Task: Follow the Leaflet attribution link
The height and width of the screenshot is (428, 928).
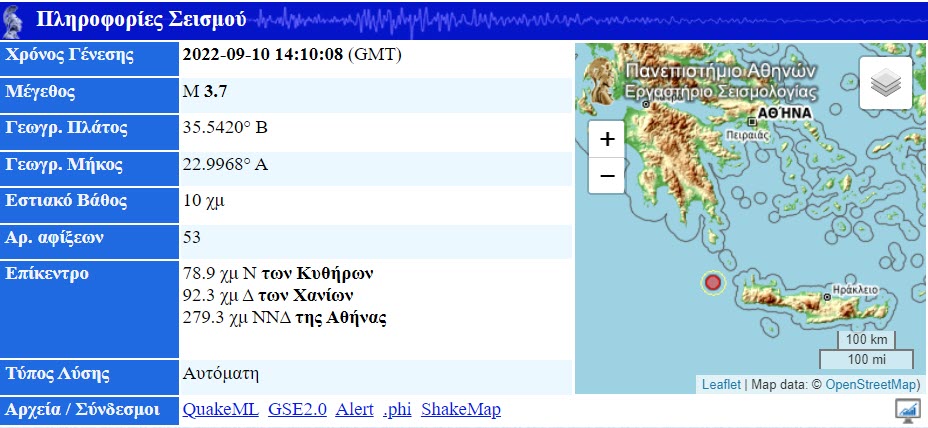Action: tap(721, 385)
